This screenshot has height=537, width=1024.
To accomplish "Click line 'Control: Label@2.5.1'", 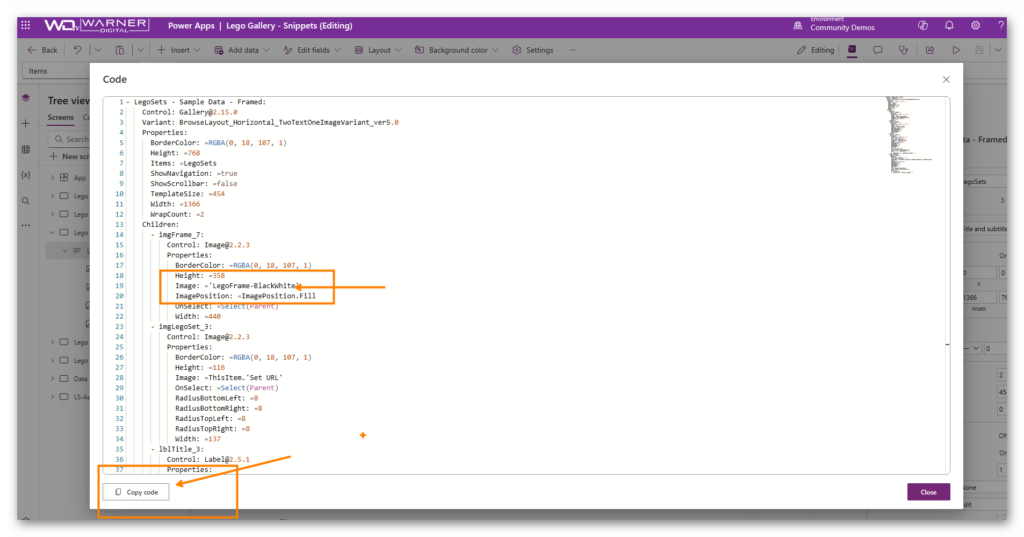I will pos(208,459).
